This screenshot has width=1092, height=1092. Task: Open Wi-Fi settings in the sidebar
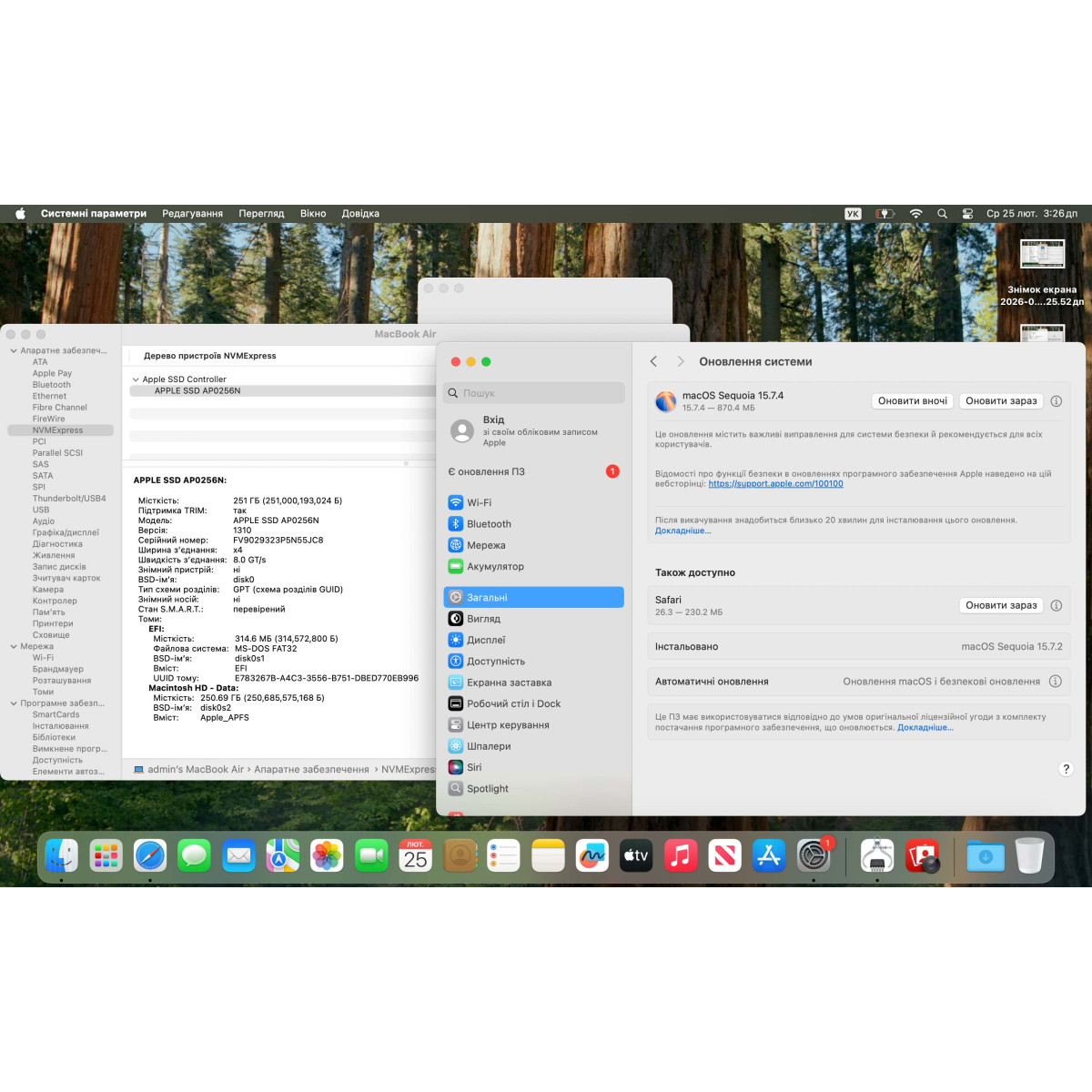coord(533,502)
